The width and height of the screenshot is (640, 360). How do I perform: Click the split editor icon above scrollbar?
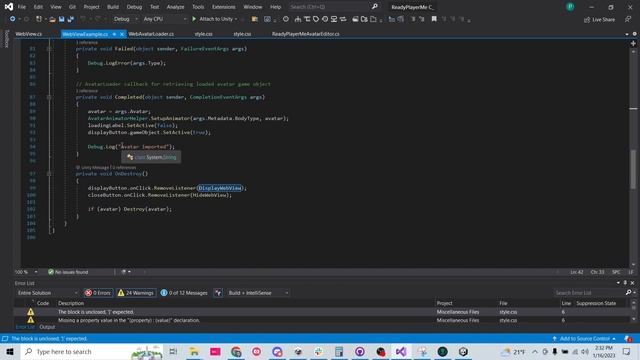[633, 43]
